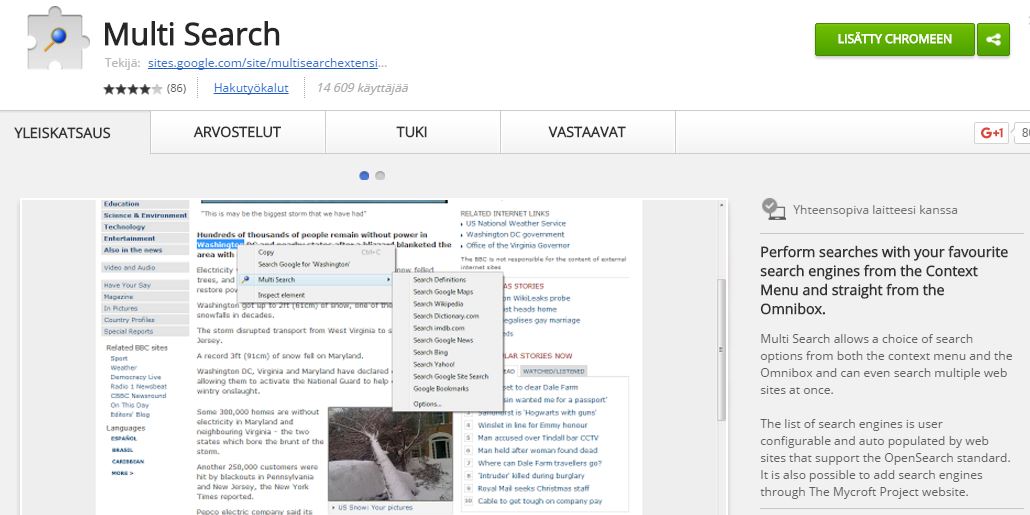This screenshot has height=515, width=1030.
Task: Click the fallen tree snow photo
Action: (390, 453)
